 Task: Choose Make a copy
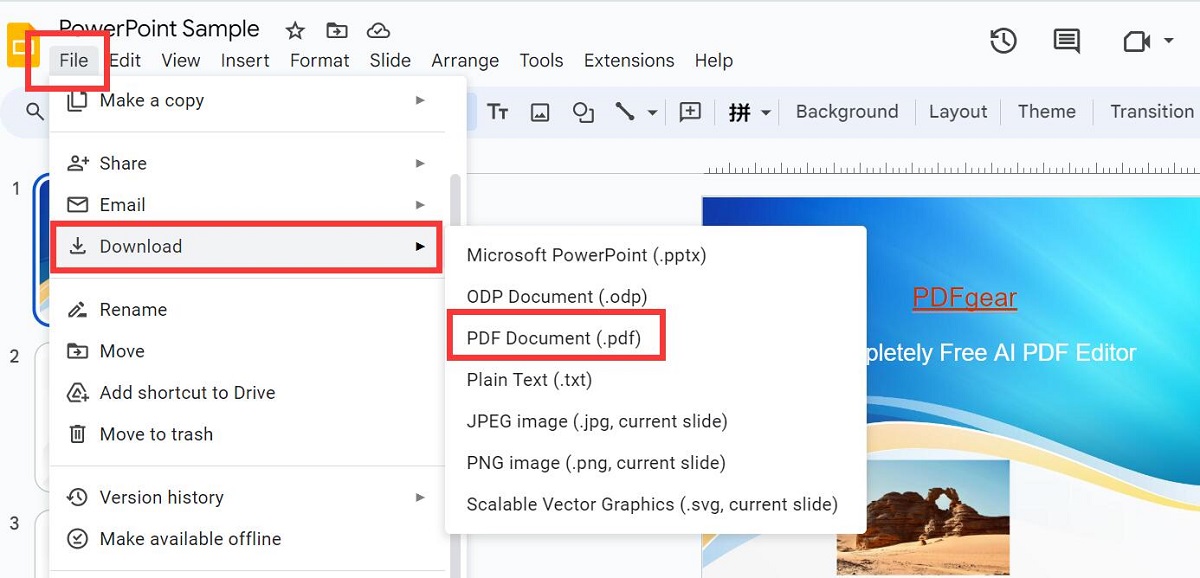coord(247,100)
